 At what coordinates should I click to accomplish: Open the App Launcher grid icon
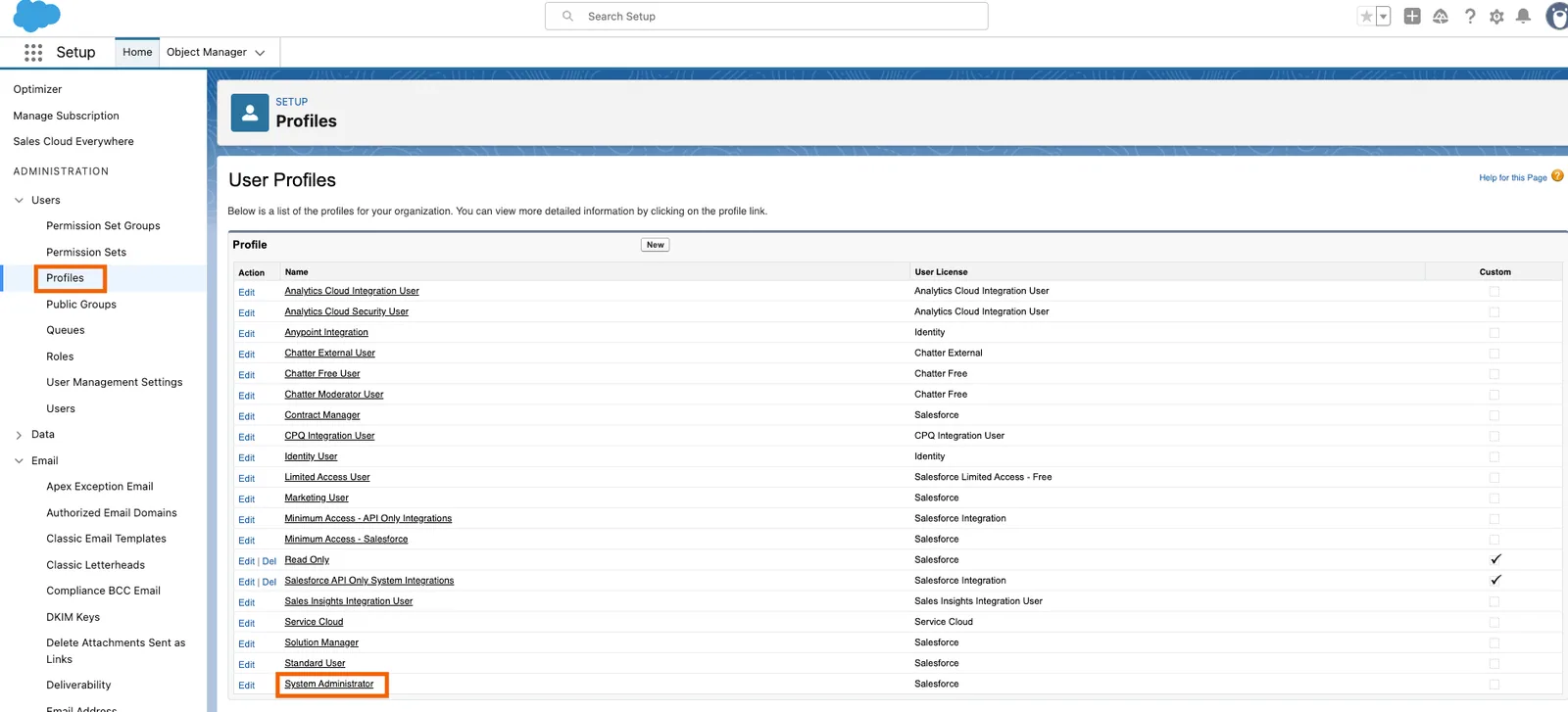click(33, 53)
